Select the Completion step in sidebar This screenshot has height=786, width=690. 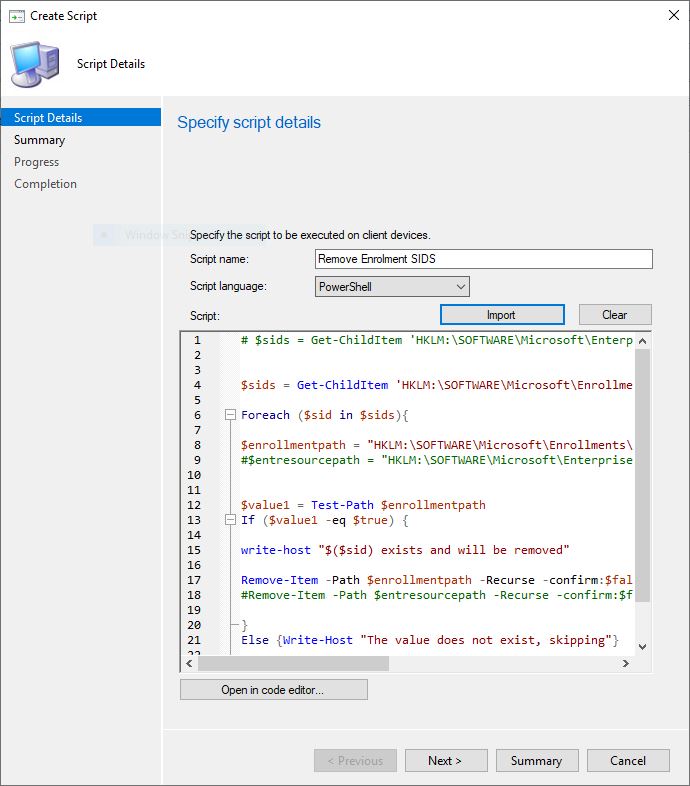[x=45, y=184]
